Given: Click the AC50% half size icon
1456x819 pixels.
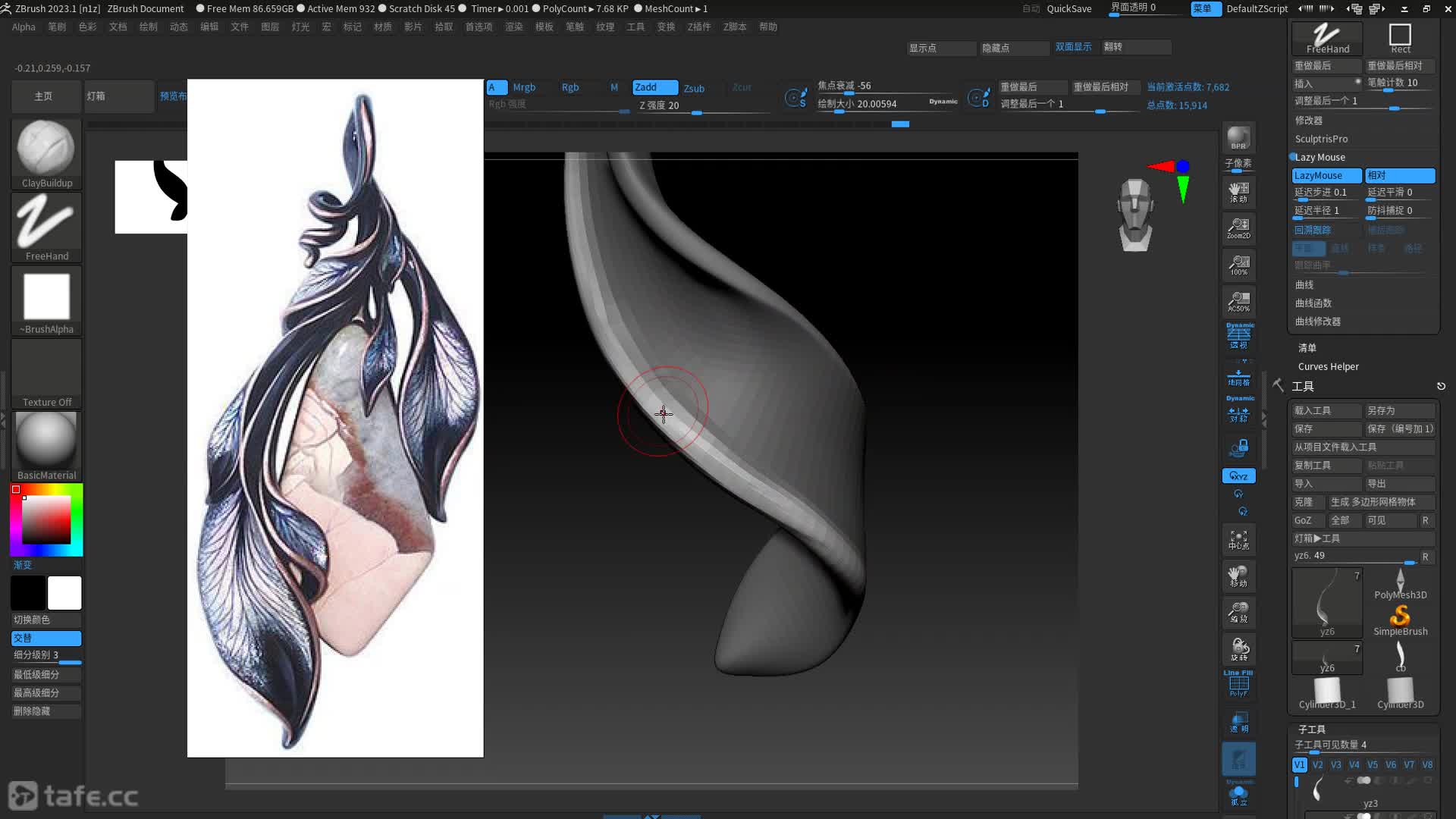Looking at the screenshot, I should 1238,300.
